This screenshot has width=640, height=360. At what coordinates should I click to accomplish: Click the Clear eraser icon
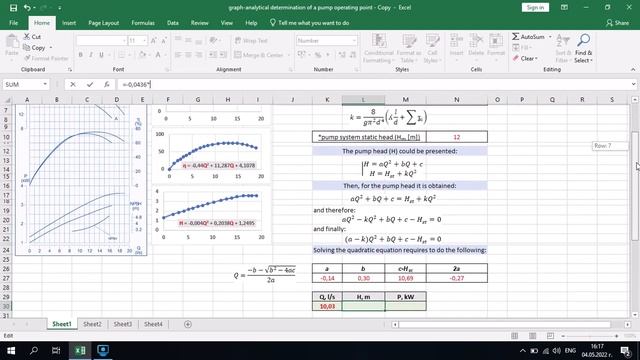[516, 58]
